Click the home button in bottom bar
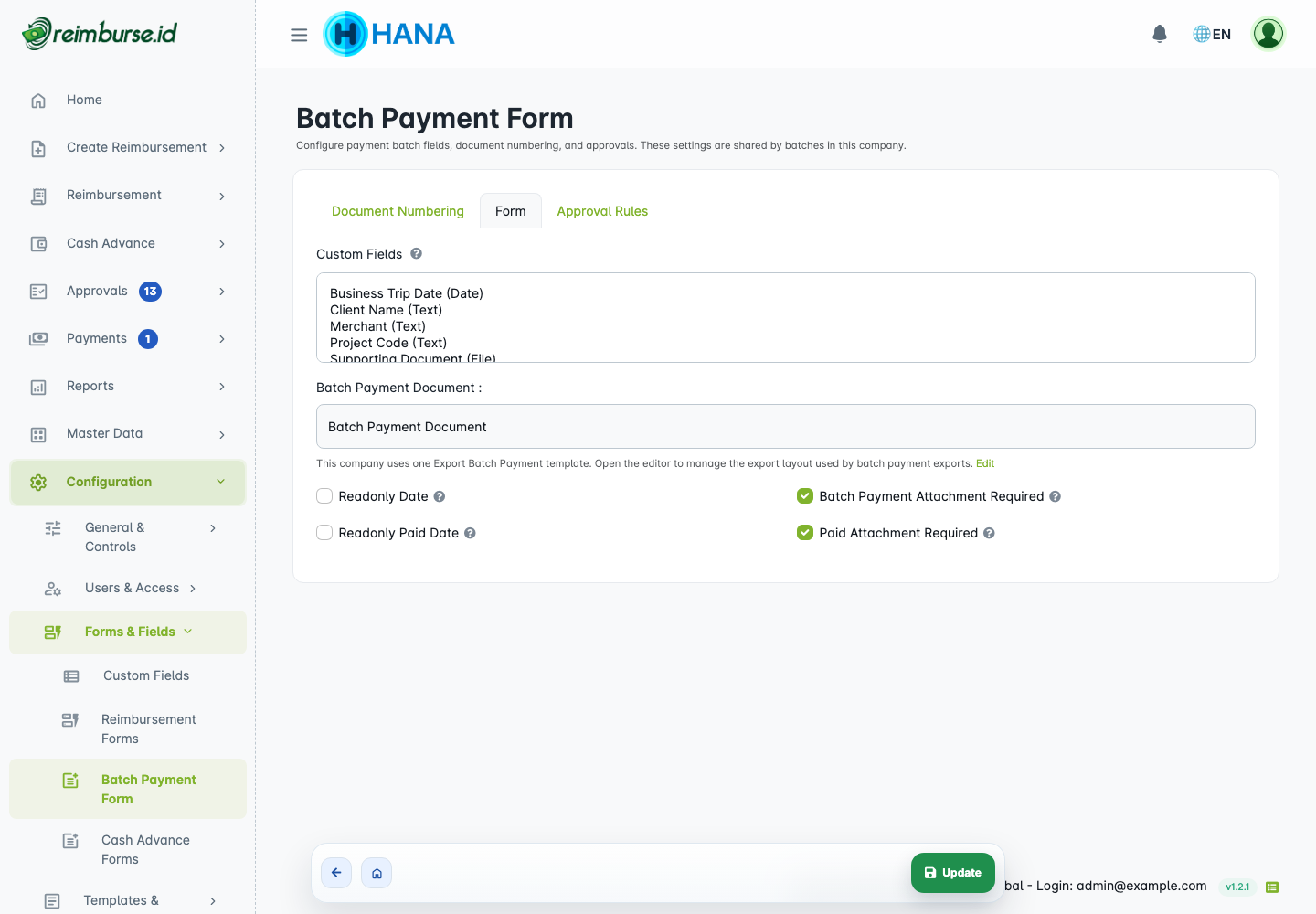This screenshot has width=1316, height=914. (x=377, y=873)
